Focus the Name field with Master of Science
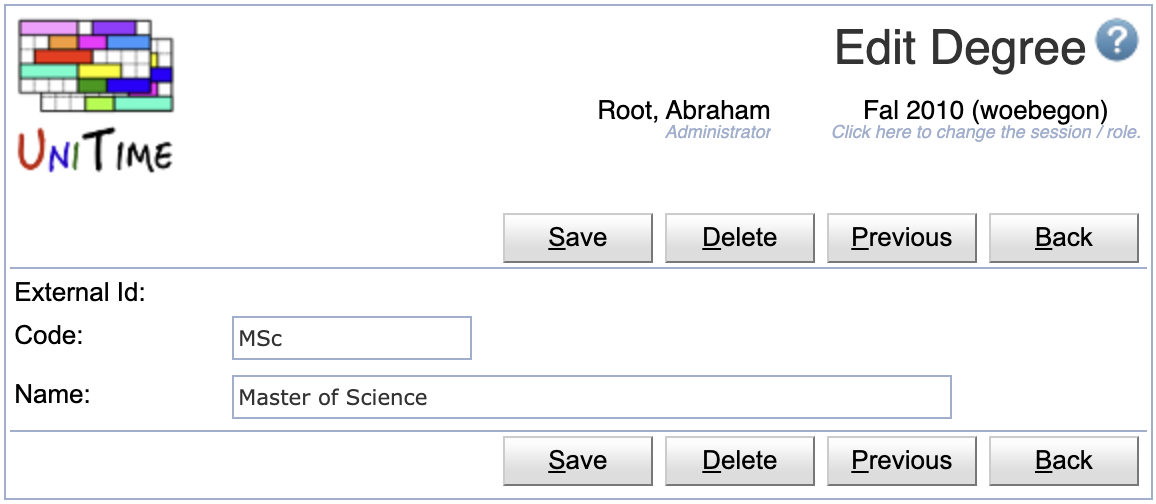 pos(591,397)
